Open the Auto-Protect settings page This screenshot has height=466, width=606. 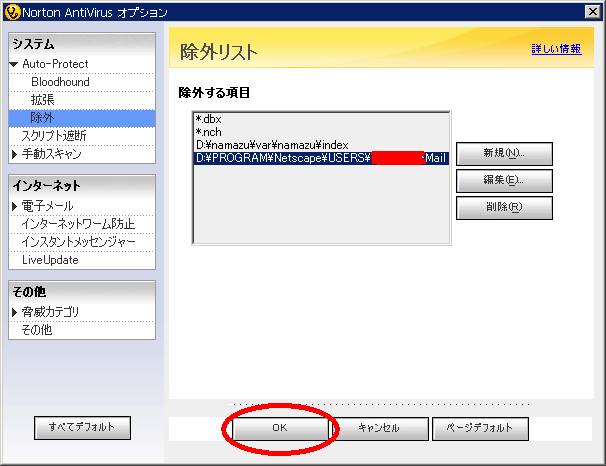tap(55, 64)
